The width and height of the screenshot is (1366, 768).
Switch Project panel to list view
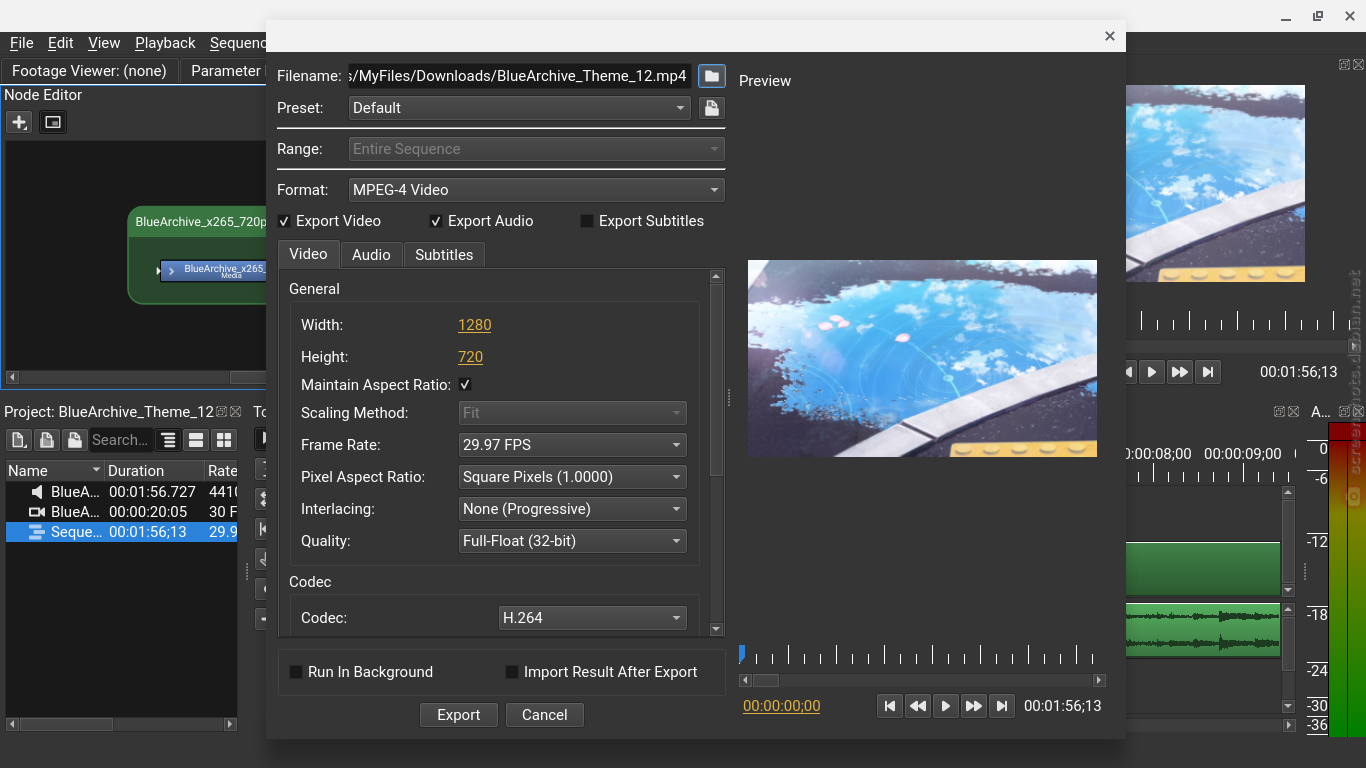tap(197, 440)
